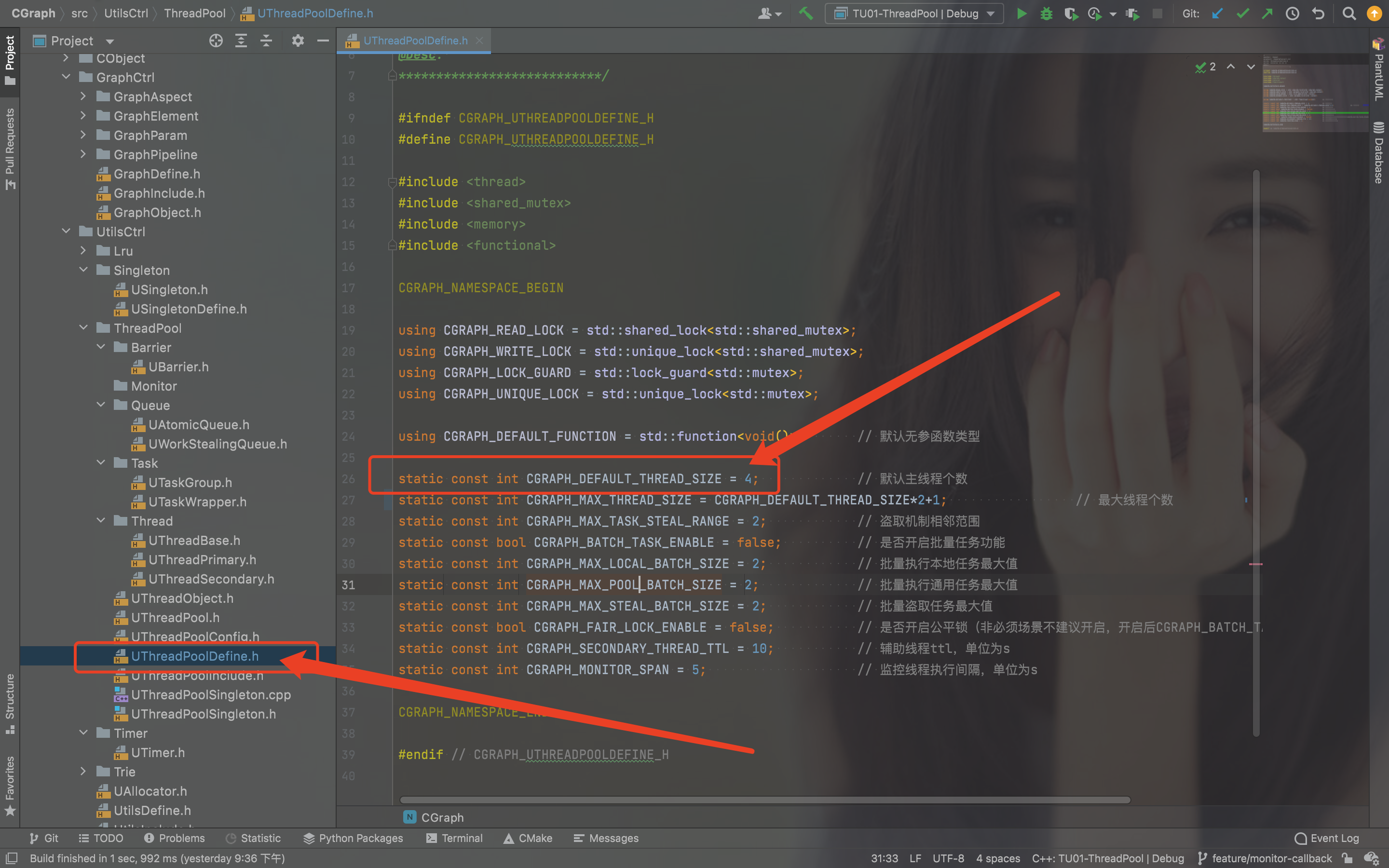Run the TU01-ThreadPool configuration
The width and height of the screenshot is (1389, 868).
click(x=1022, y=13)
